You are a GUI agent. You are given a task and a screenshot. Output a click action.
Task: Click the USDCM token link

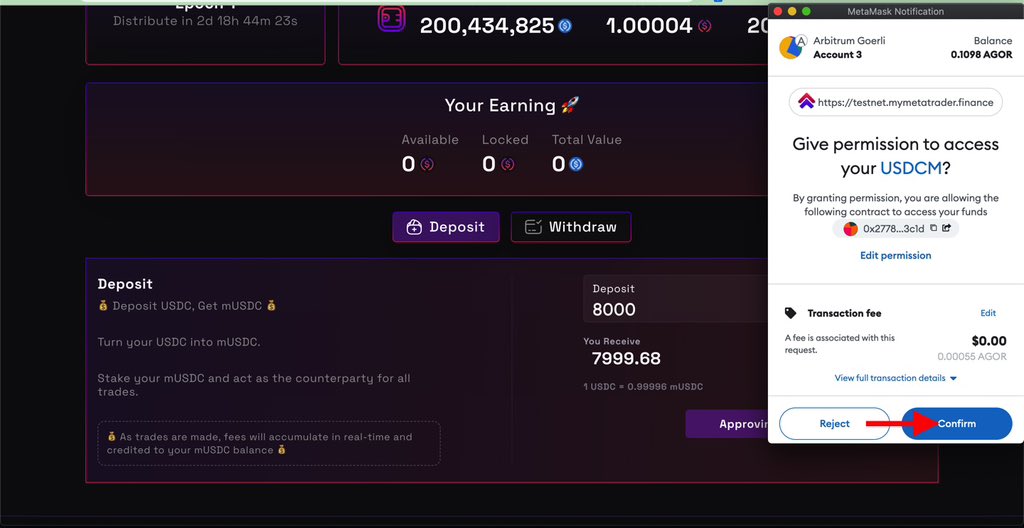(910, 169)
